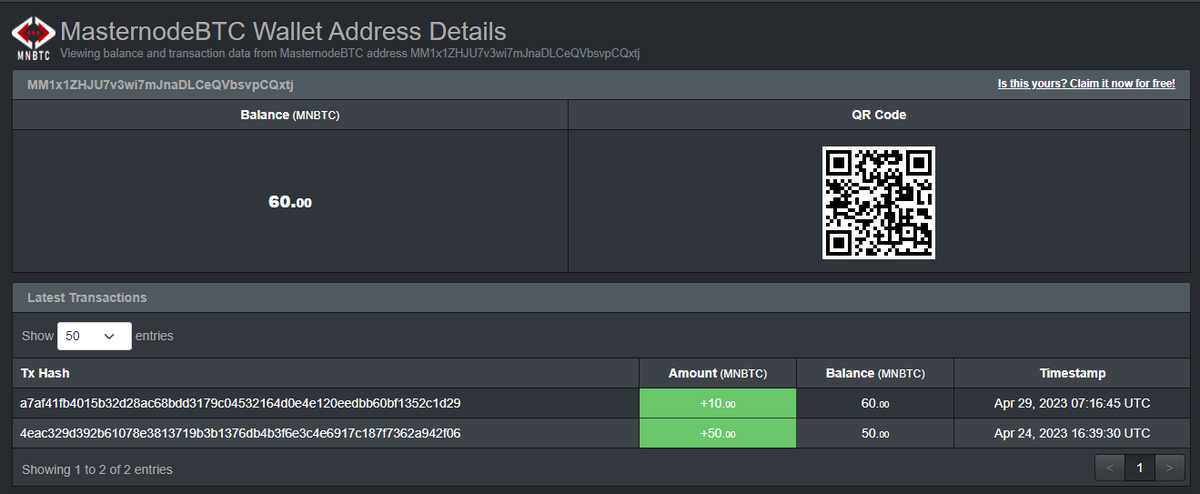Click the 60.00 balance cell in transactions table
The image size is (1200, 494).
click(x=875, y=404)
